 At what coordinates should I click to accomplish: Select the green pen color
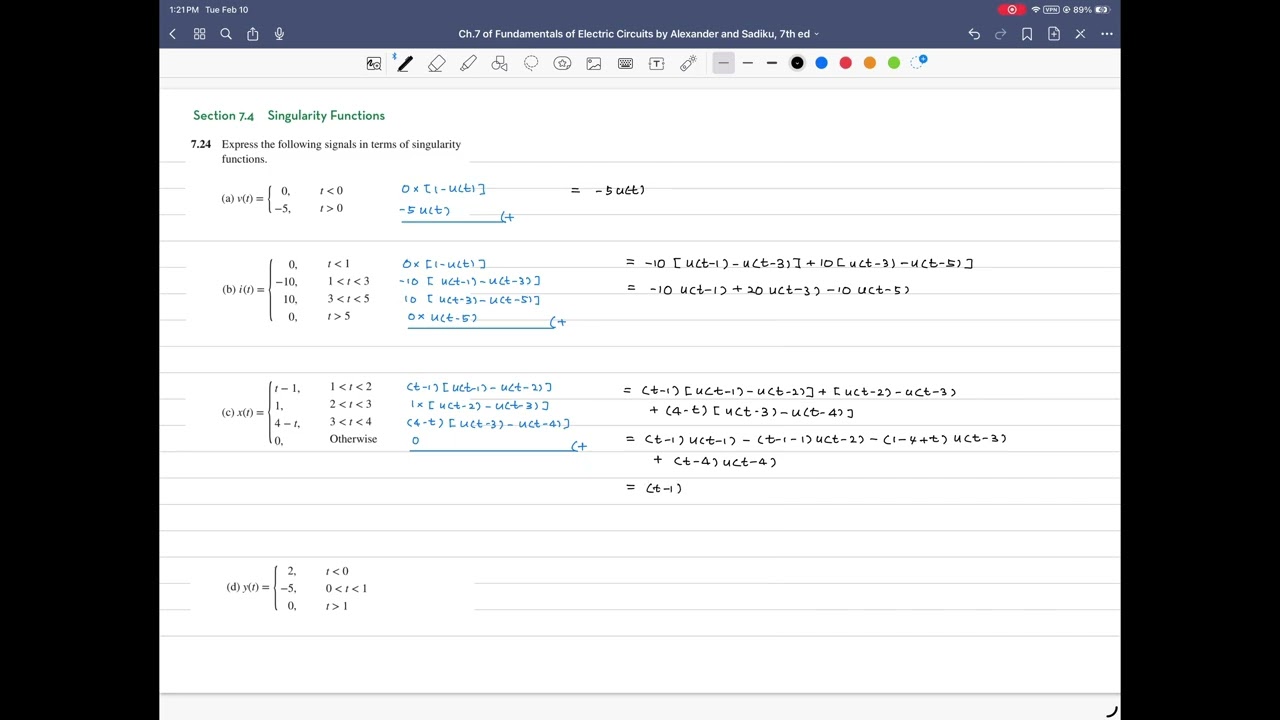[894, 63]
